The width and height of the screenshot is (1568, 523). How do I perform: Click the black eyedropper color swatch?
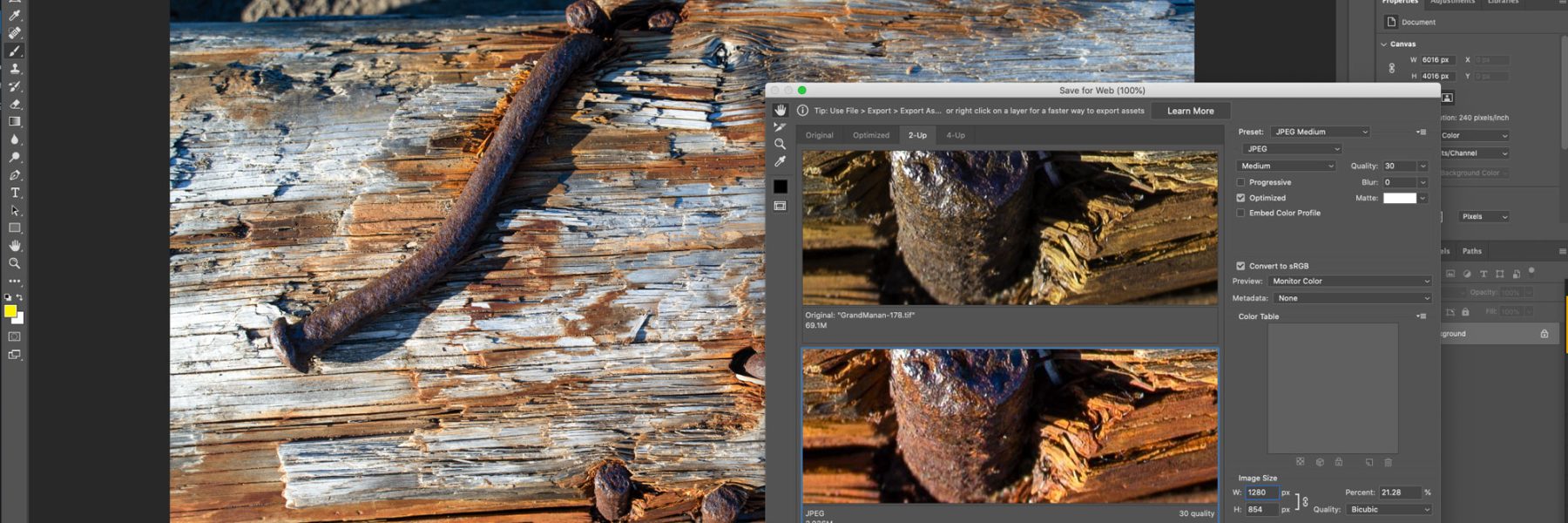(780, 187)
